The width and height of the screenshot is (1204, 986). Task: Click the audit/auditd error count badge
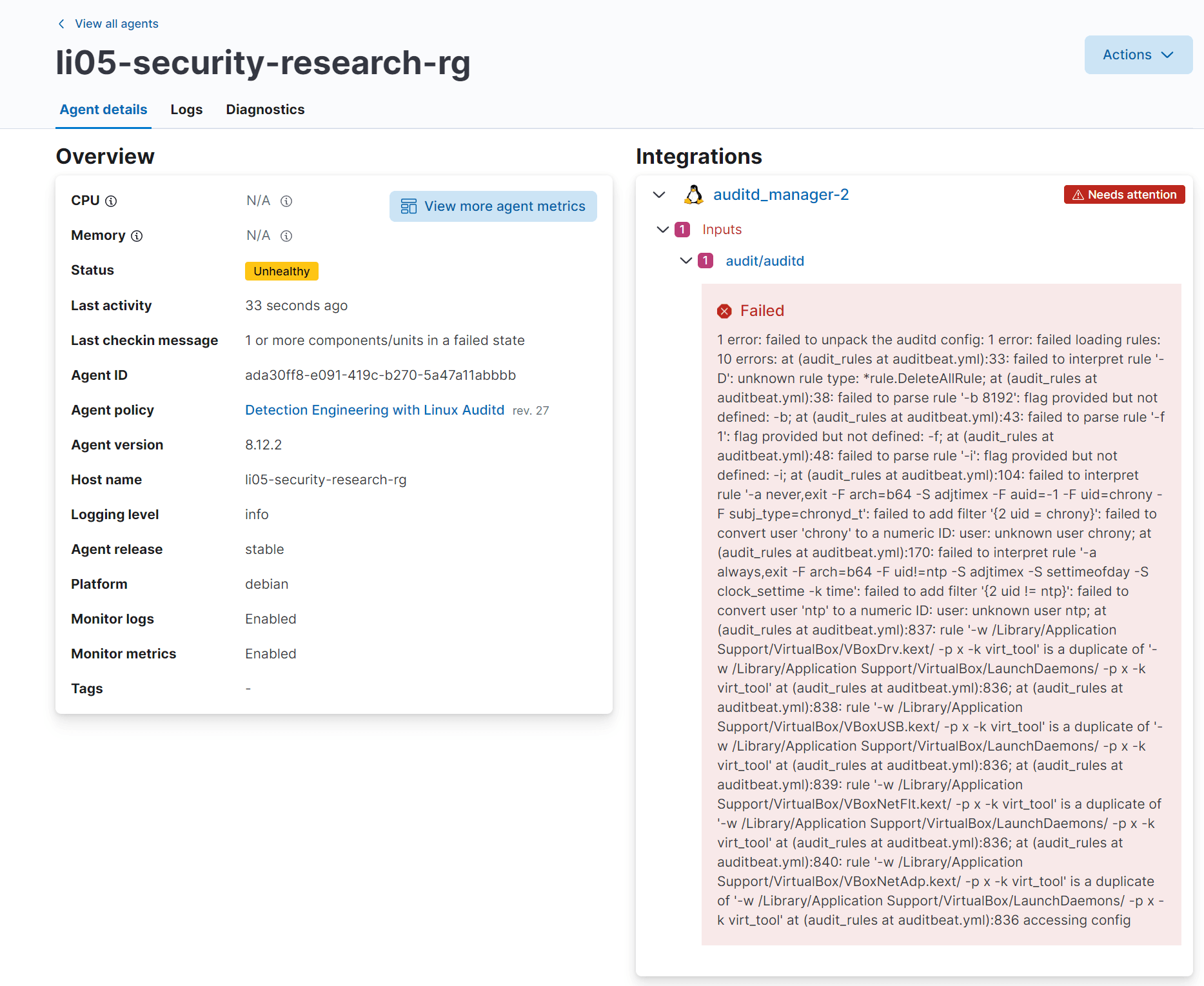tap(706, 261)
